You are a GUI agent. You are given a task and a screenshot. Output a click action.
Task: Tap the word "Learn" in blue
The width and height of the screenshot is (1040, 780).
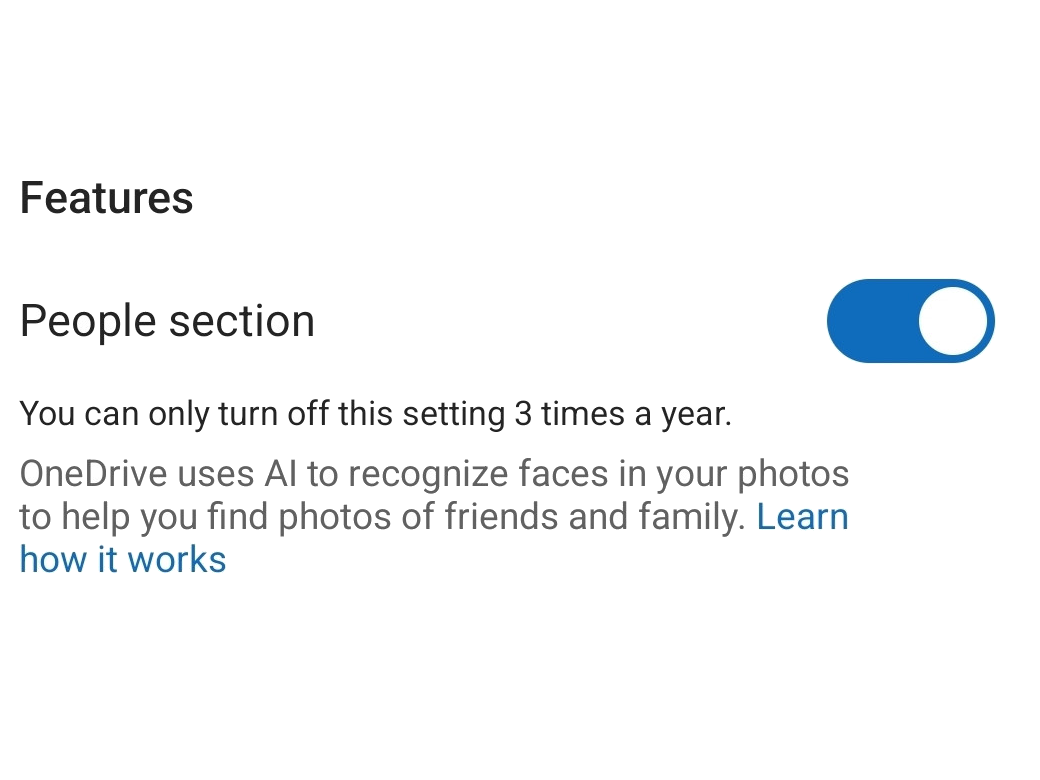[802, 517]
